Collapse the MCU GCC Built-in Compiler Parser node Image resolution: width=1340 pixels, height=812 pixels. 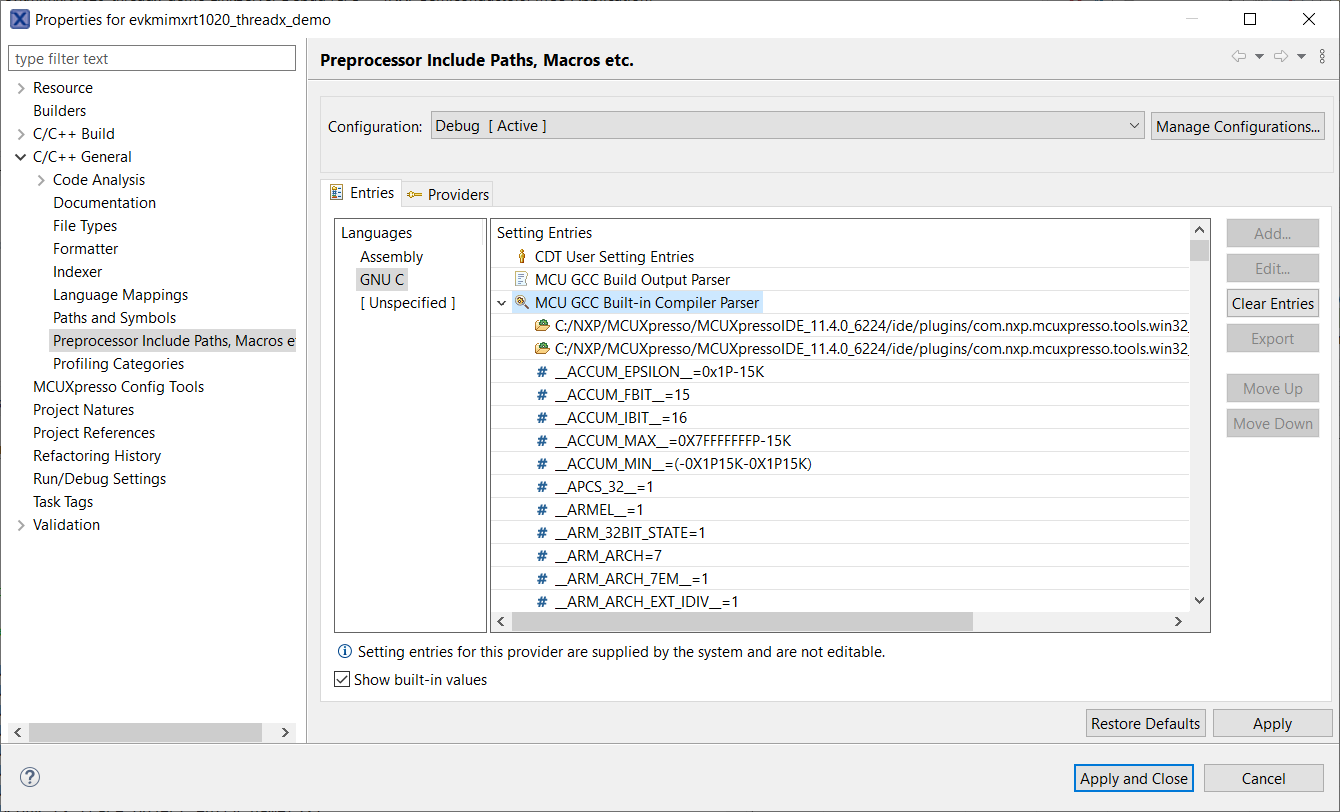[502, 303]
